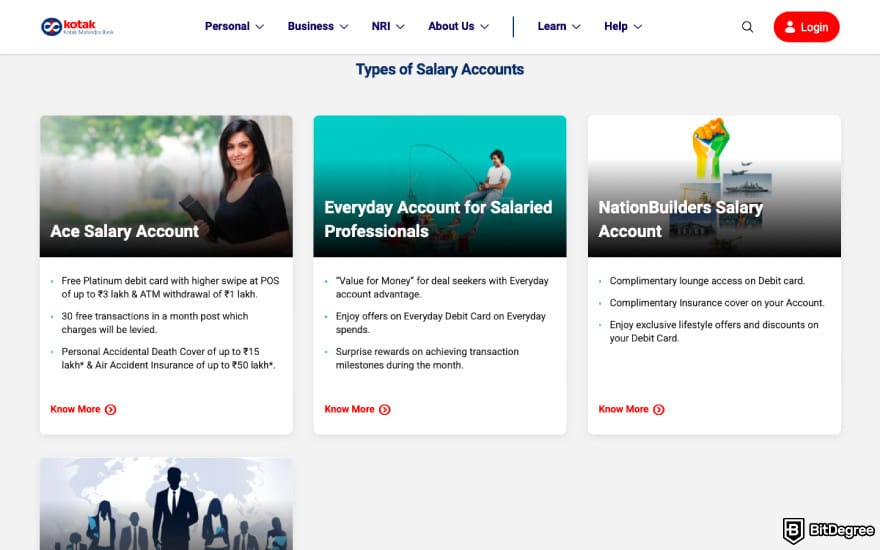This screenshot has width=880, height=550.
Task: Expand the Personal menu chevron
Action: pos(260,27)
